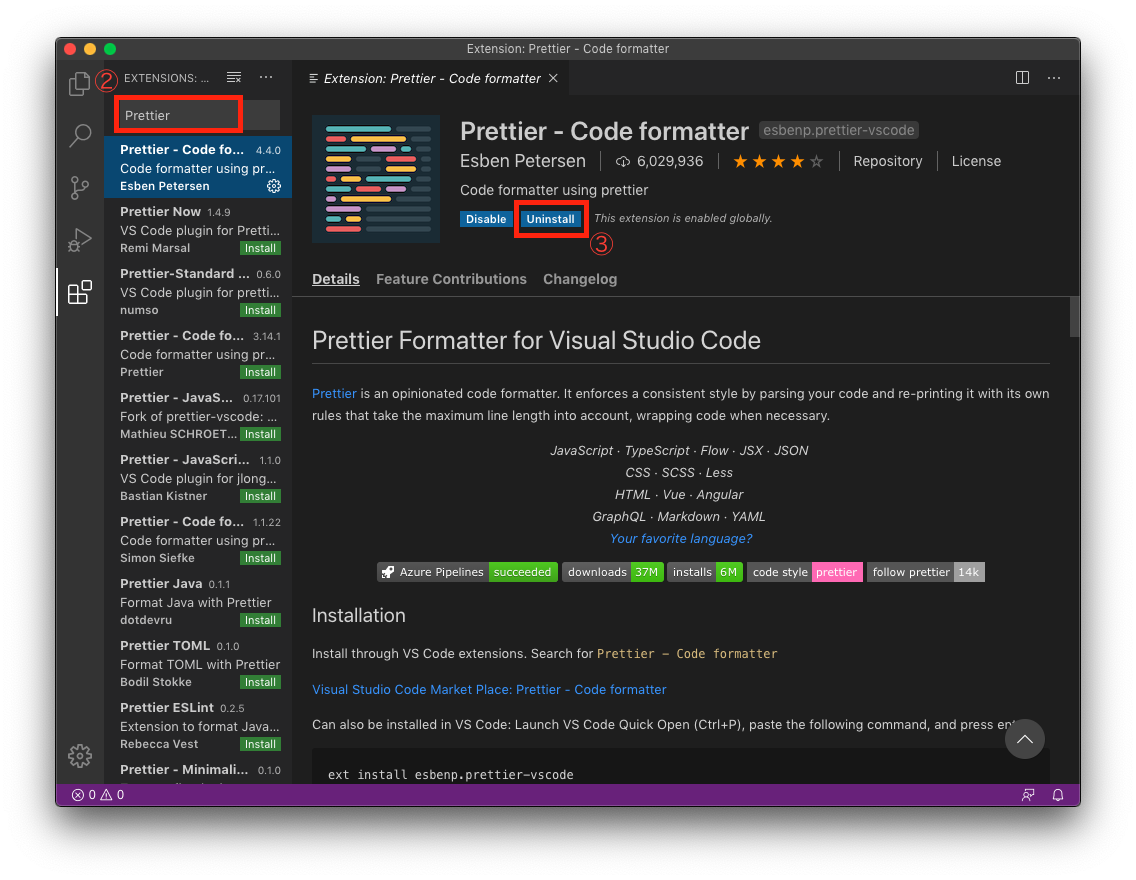
Task: Open the Explorer view in activity bar
Action: tap(79, 83)
